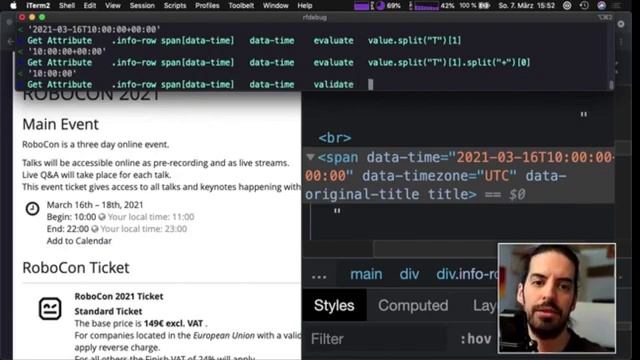Viewport: 640px width, 360px height.
Task: Zoom the iTerm2 window with green button
Action: (x=42, y=17)
